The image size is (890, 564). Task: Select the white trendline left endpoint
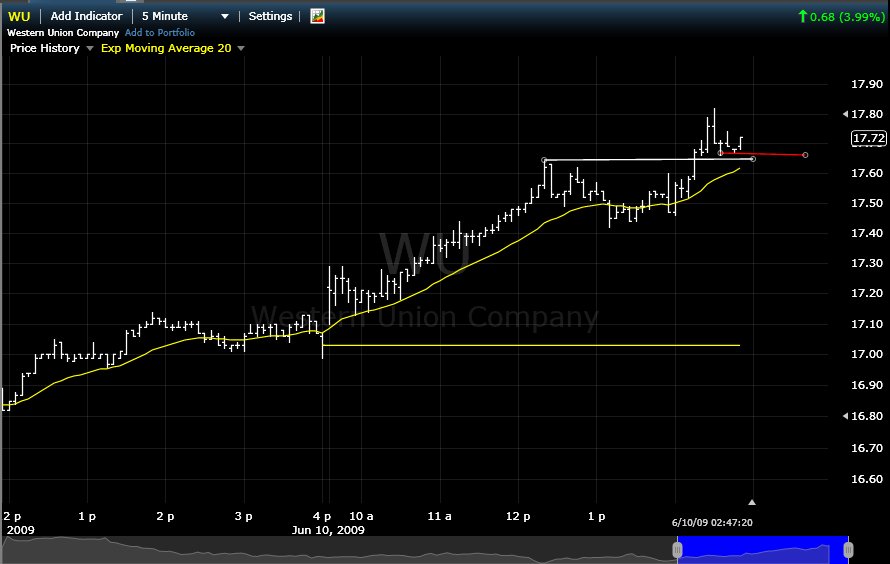point(544,160)
